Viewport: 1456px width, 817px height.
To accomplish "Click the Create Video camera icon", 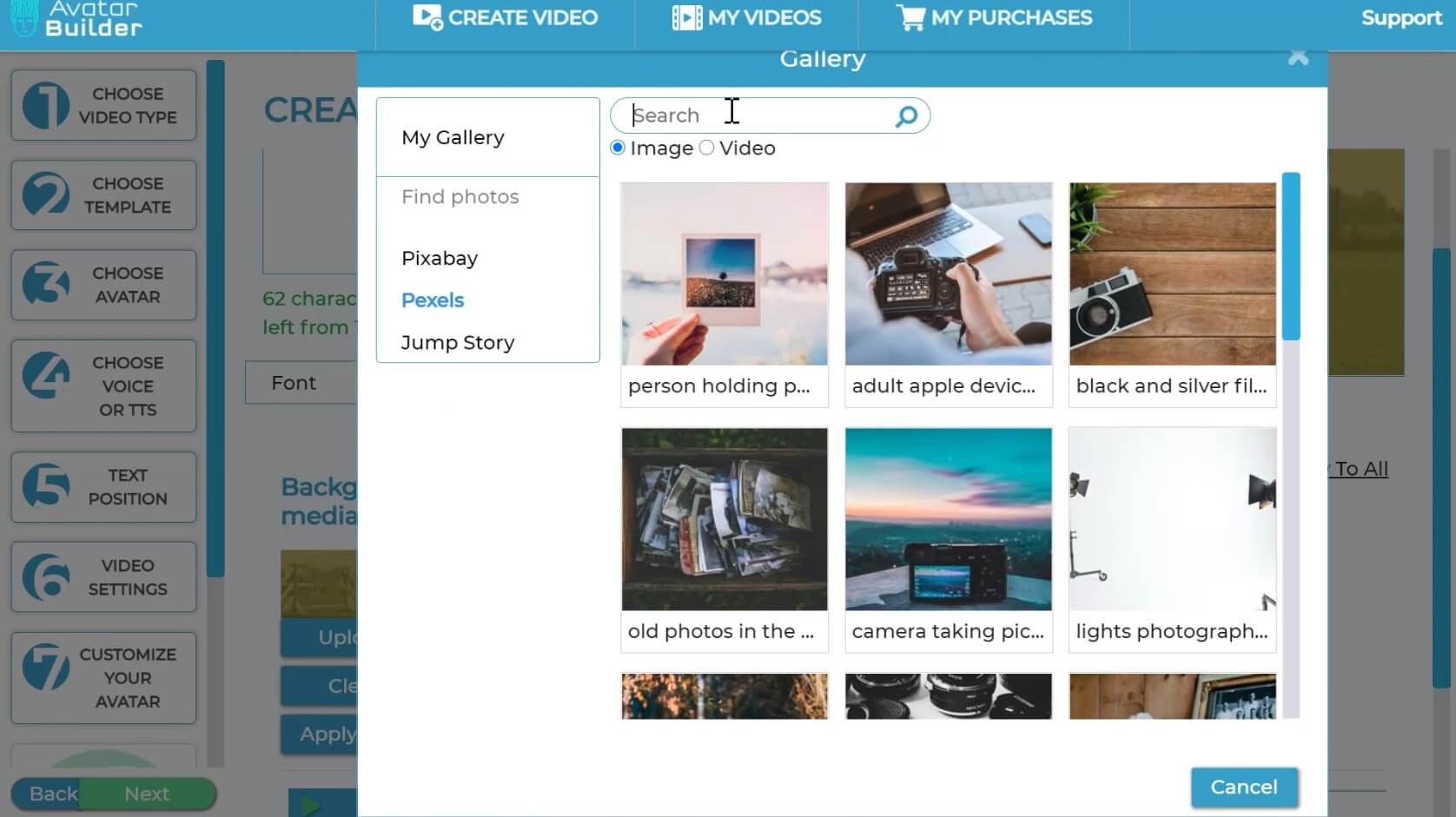I will 427,17.
